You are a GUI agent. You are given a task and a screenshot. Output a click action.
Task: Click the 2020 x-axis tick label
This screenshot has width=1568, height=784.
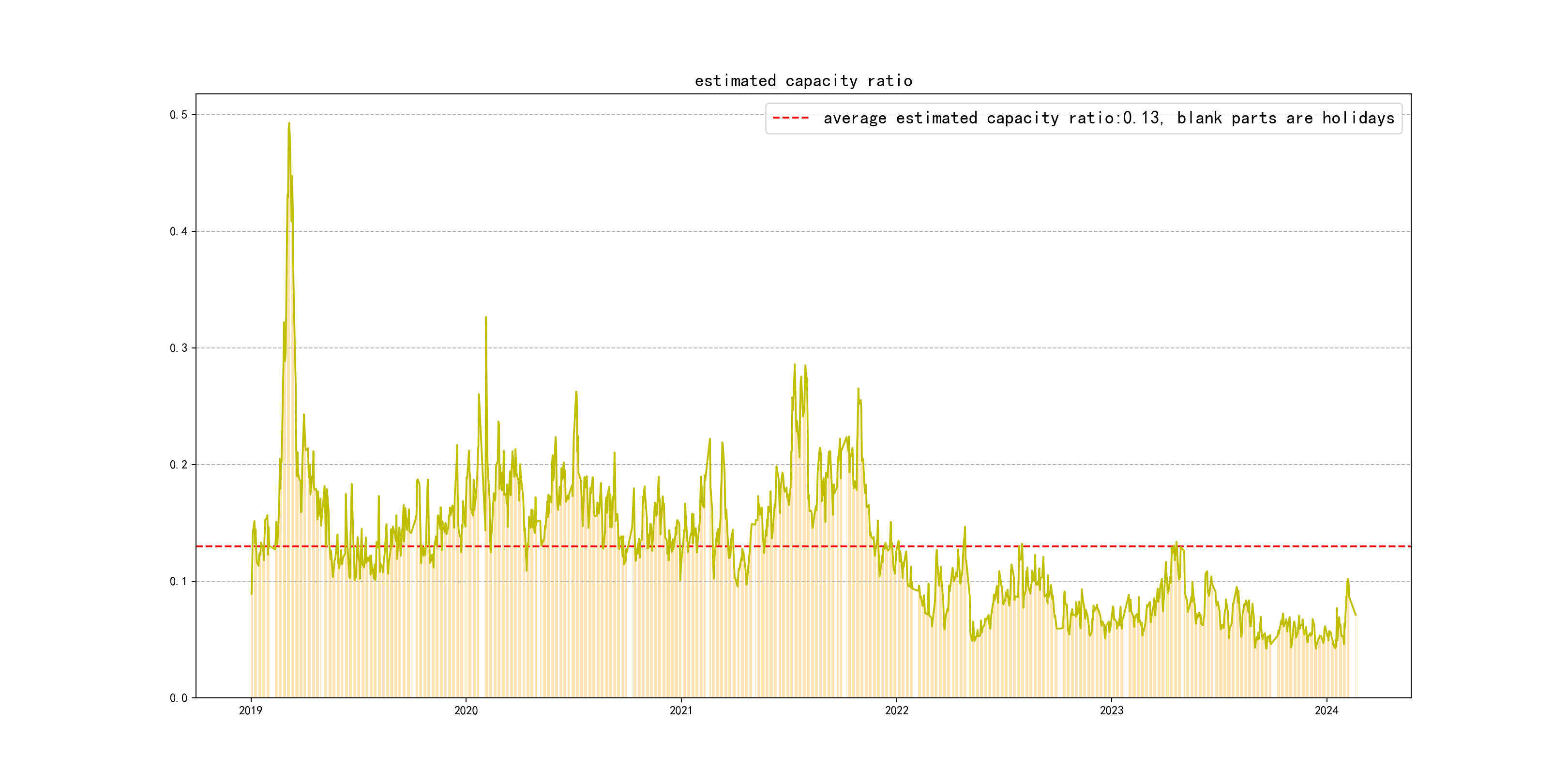pyautogui.click(x=466, y=710)
